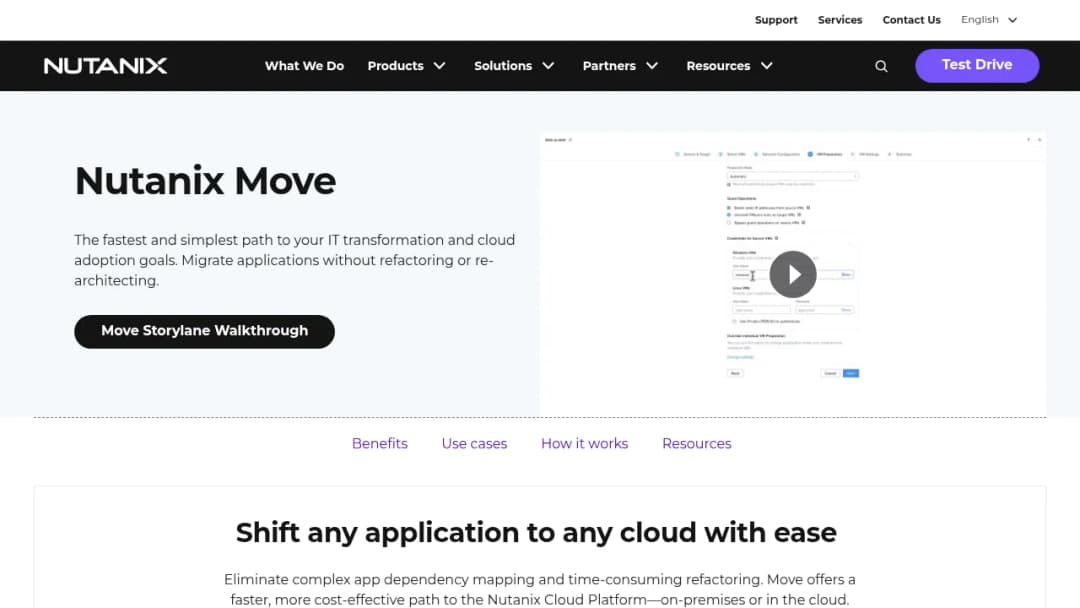
Task: Open the Resources label in black navbar
Action: click(x=718, y=65)
